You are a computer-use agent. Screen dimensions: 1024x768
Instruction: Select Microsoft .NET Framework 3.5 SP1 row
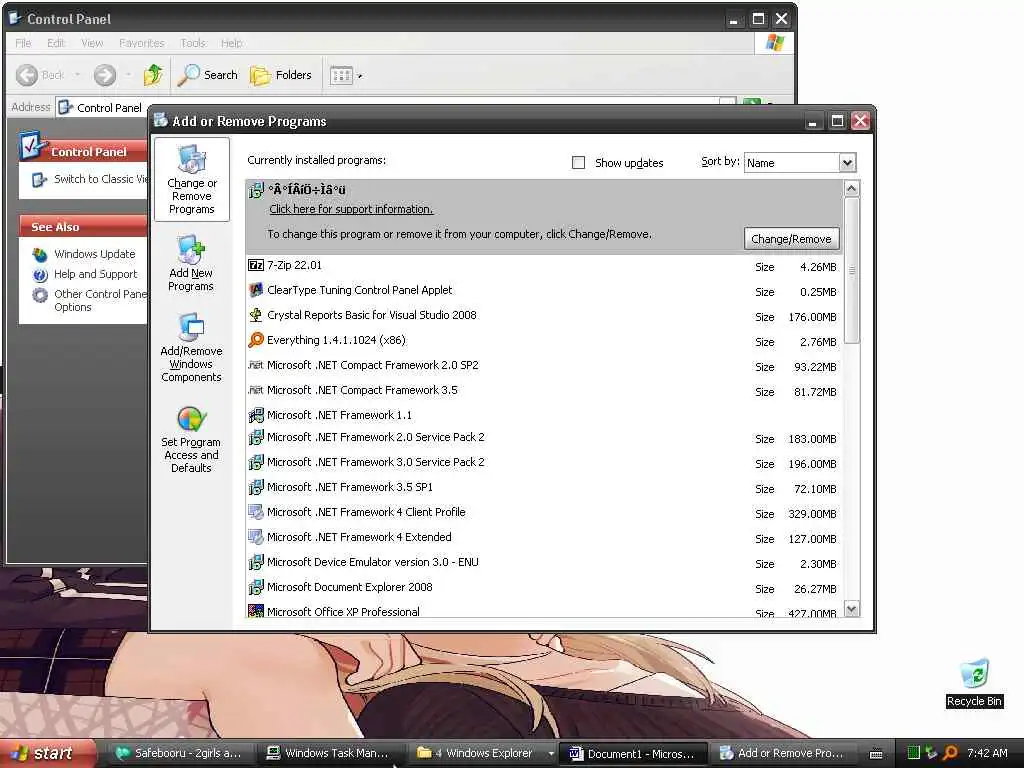[x=544, y=488]
